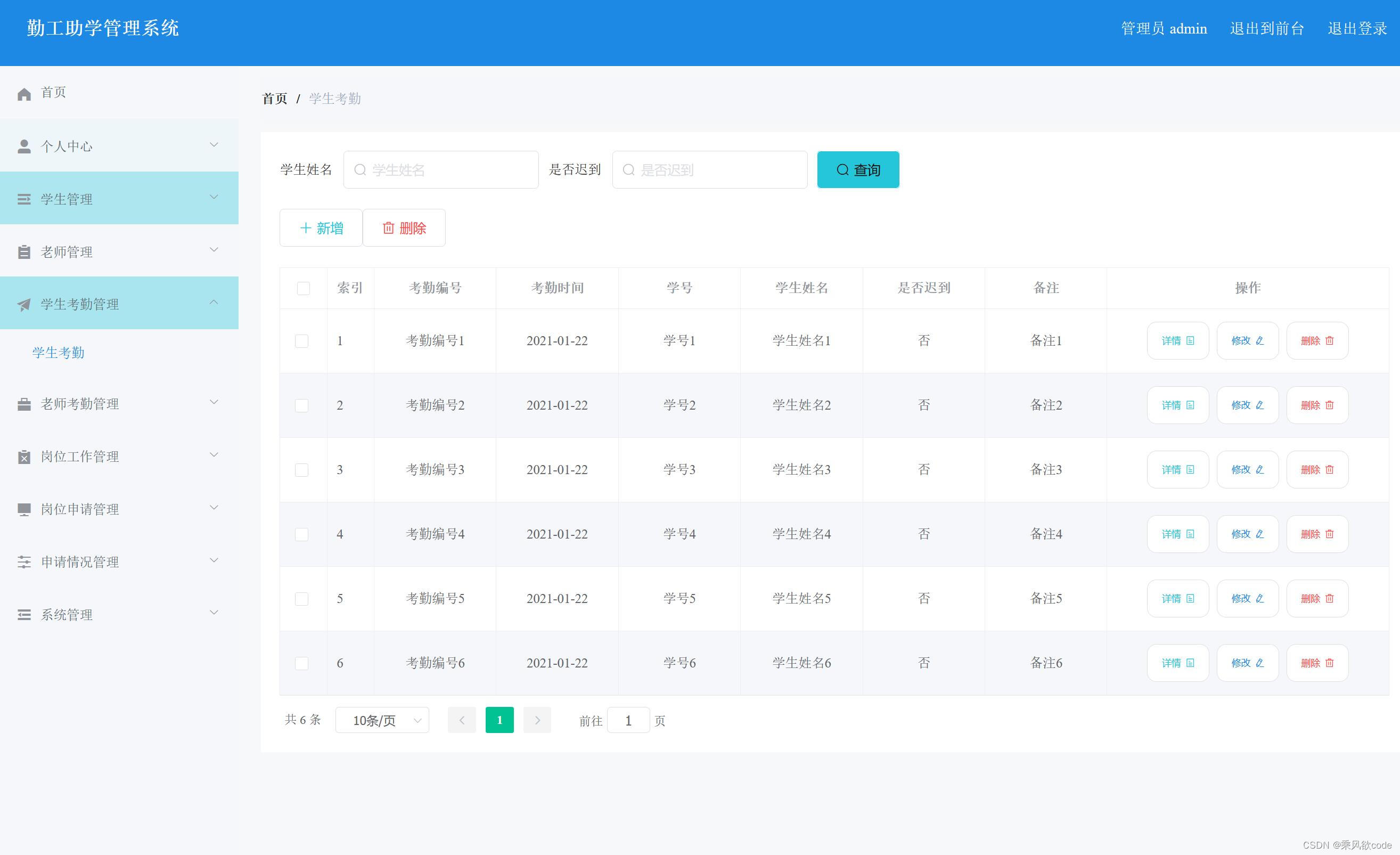Click the 前往 page number input field
Viewport: 1400px width, 855px height.
(x=628, y=720)
